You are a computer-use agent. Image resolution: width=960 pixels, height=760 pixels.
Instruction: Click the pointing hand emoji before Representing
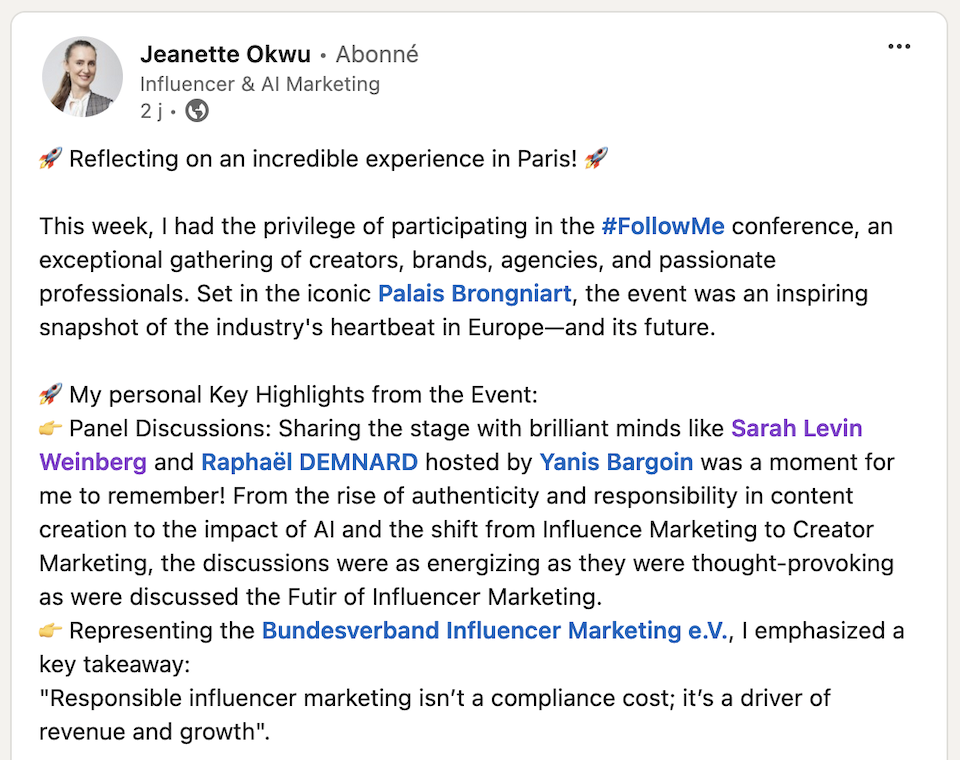[x=51, y=630]
